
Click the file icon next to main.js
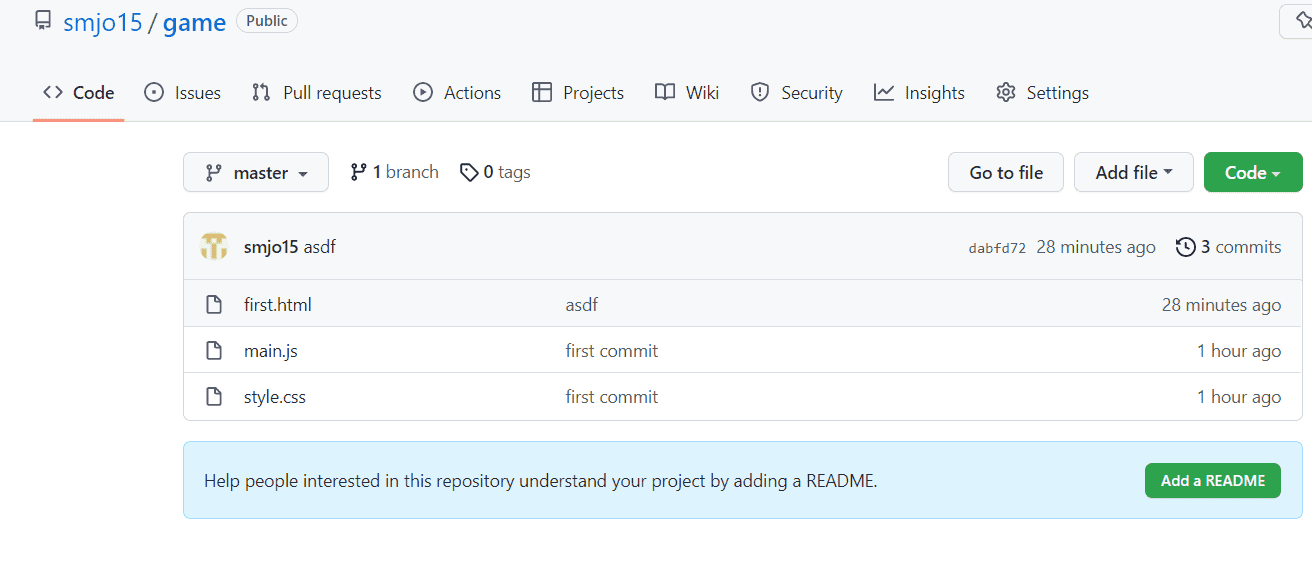(x=213, y=351)
